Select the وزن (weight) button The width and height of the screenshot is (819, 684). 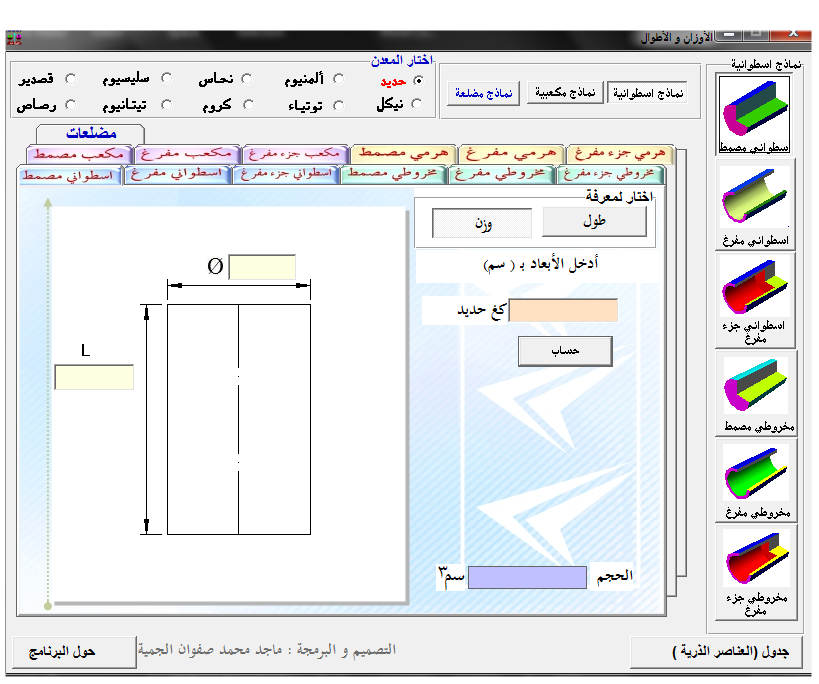click(482, 223)
